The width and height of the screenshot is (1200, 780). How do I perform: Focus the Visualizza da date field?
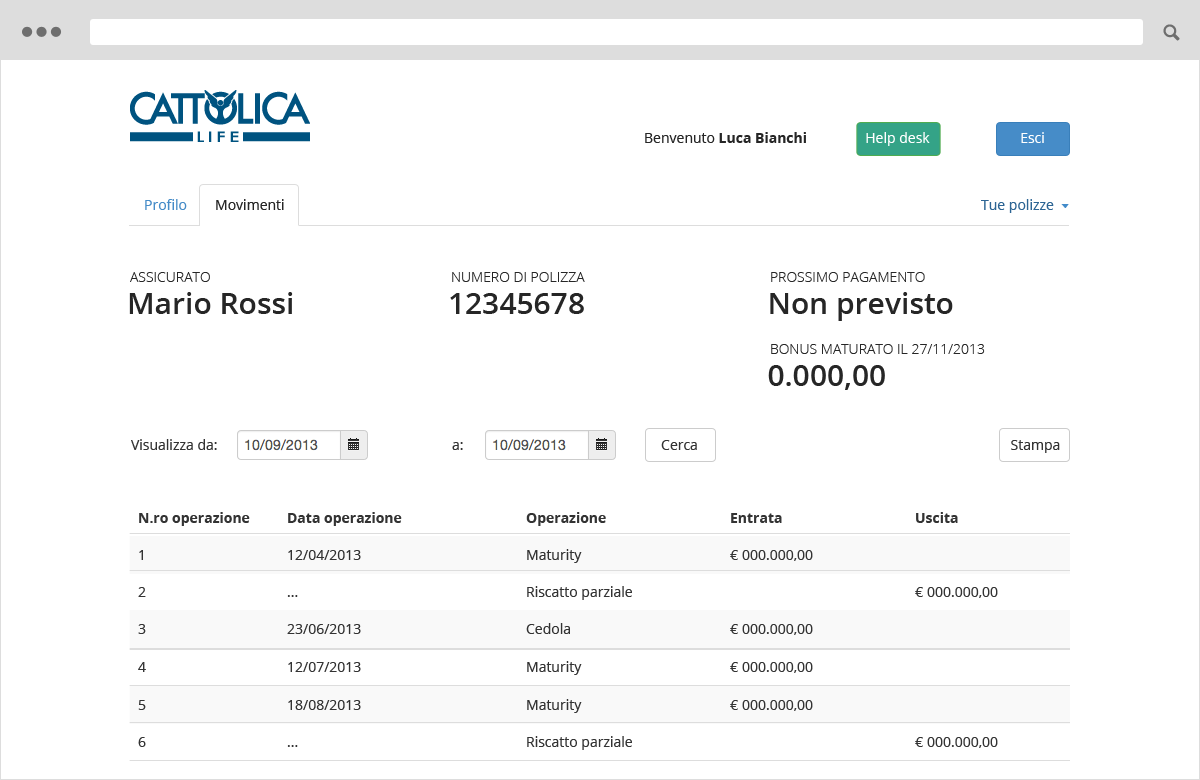pos(289,445)
